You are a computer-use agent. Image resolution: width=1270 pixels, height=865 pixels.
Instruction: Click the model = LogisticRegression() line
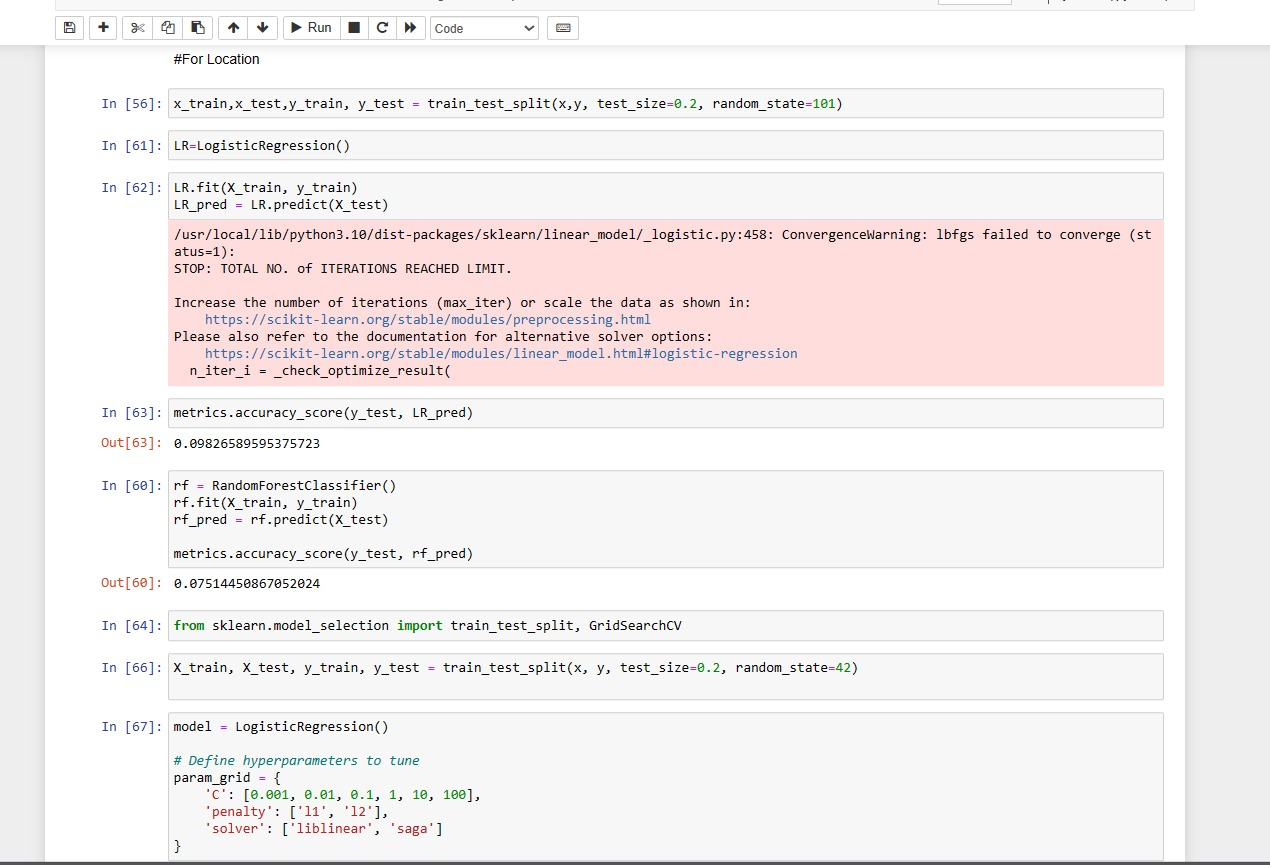pyautogui.click(x=281, y=727)
